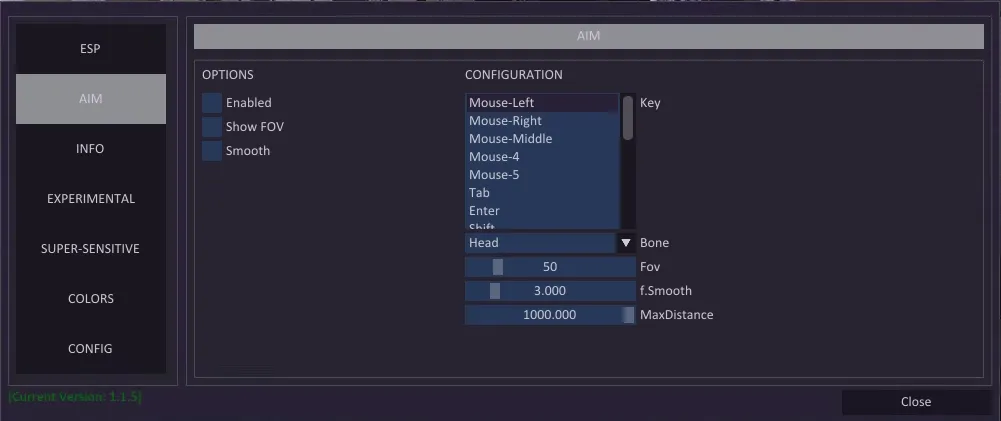Select Mouse-Right in the Key list
Screen dimensions: 1001x421
542,121
